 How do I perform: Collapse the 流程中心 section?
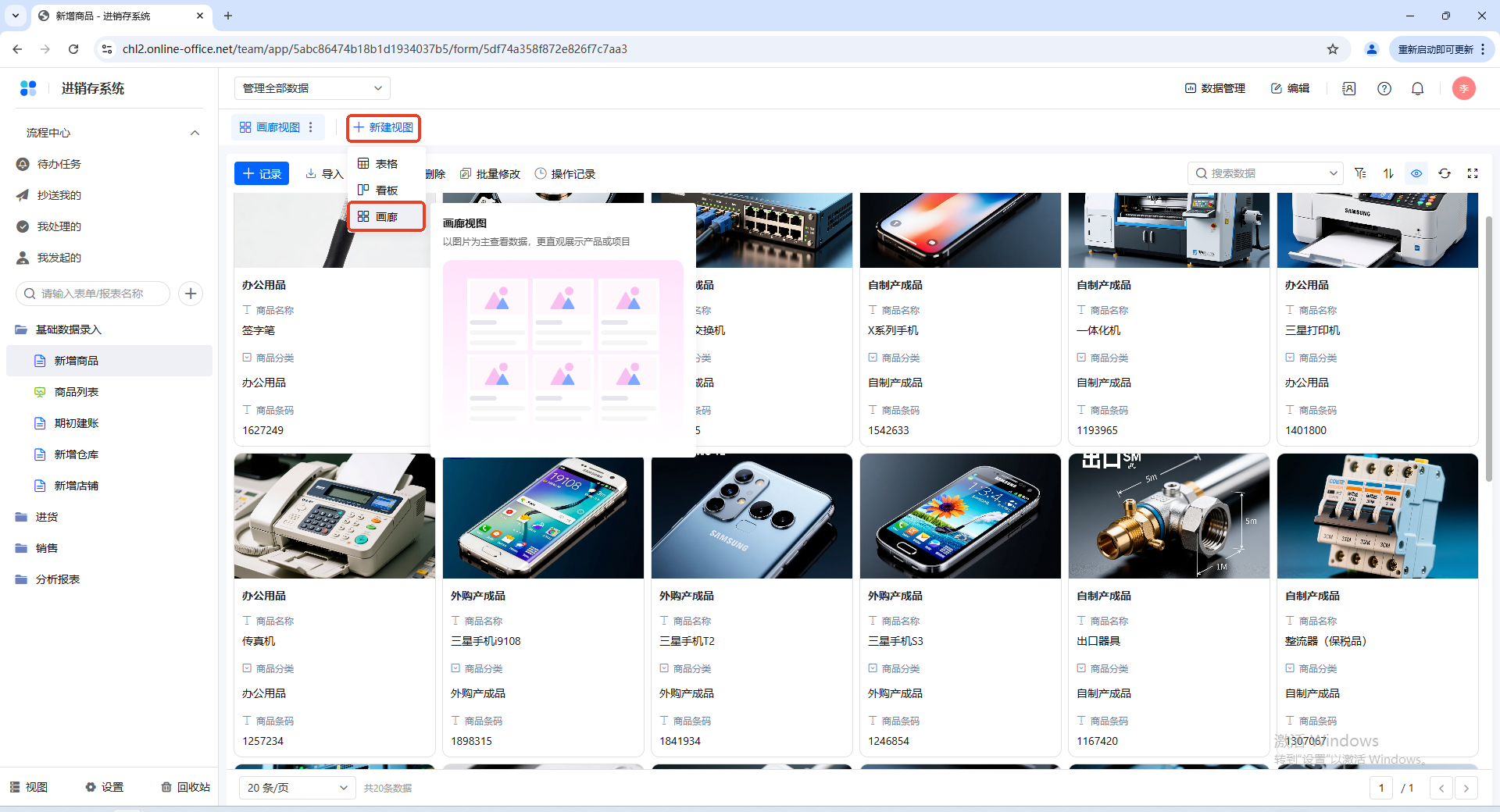[x=195, y=133]
